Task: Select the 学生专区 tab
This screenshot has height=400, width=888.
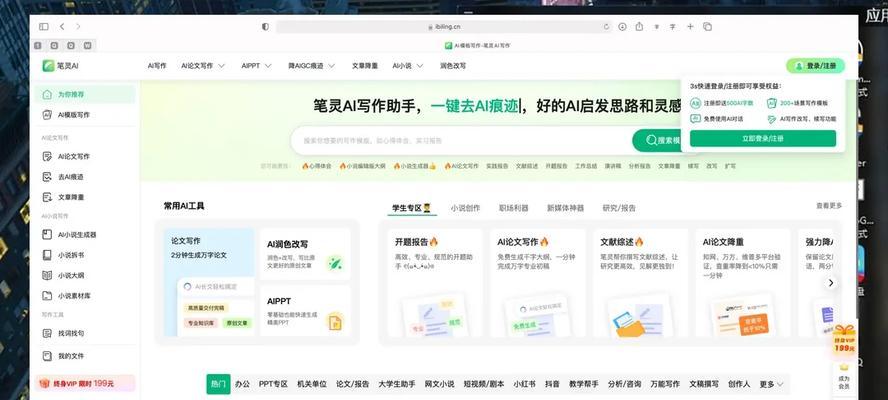Action: [x=412, y=208]
